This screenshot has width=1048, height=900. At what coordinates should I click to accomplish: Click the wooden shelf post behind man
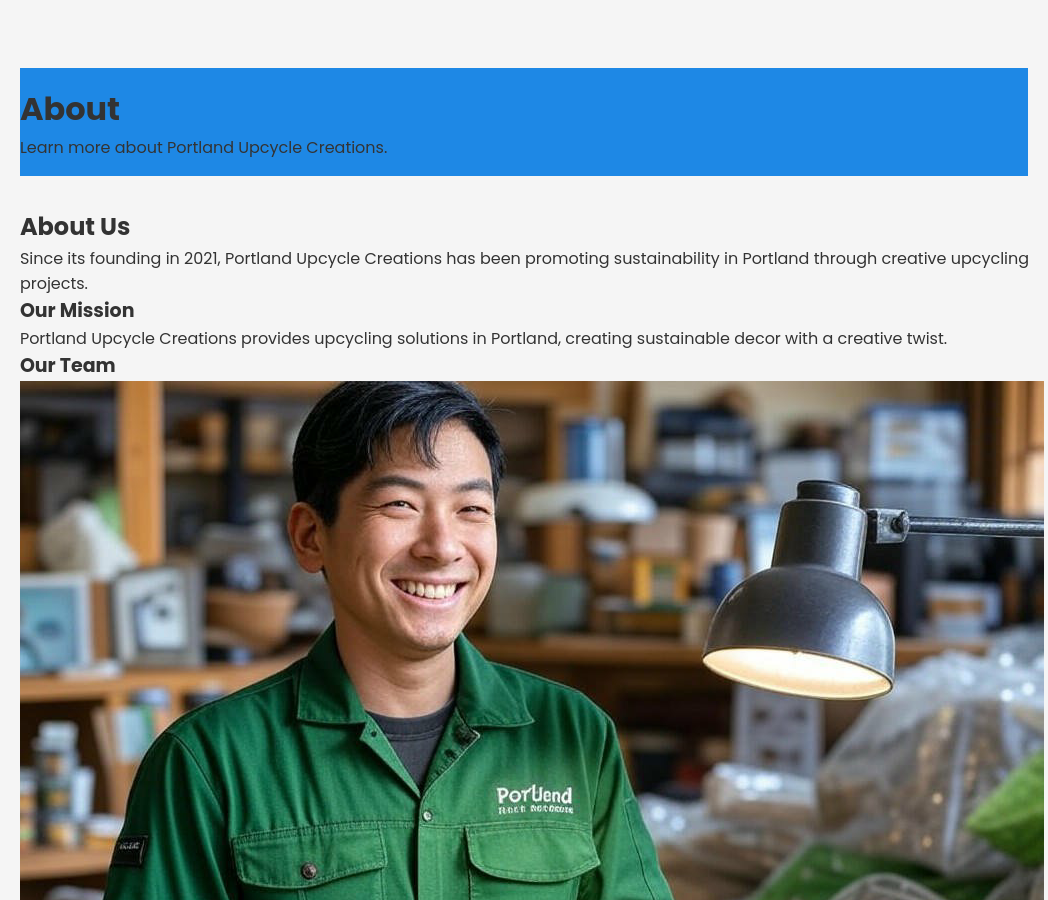pyautogui.click(x=140, y=474)
